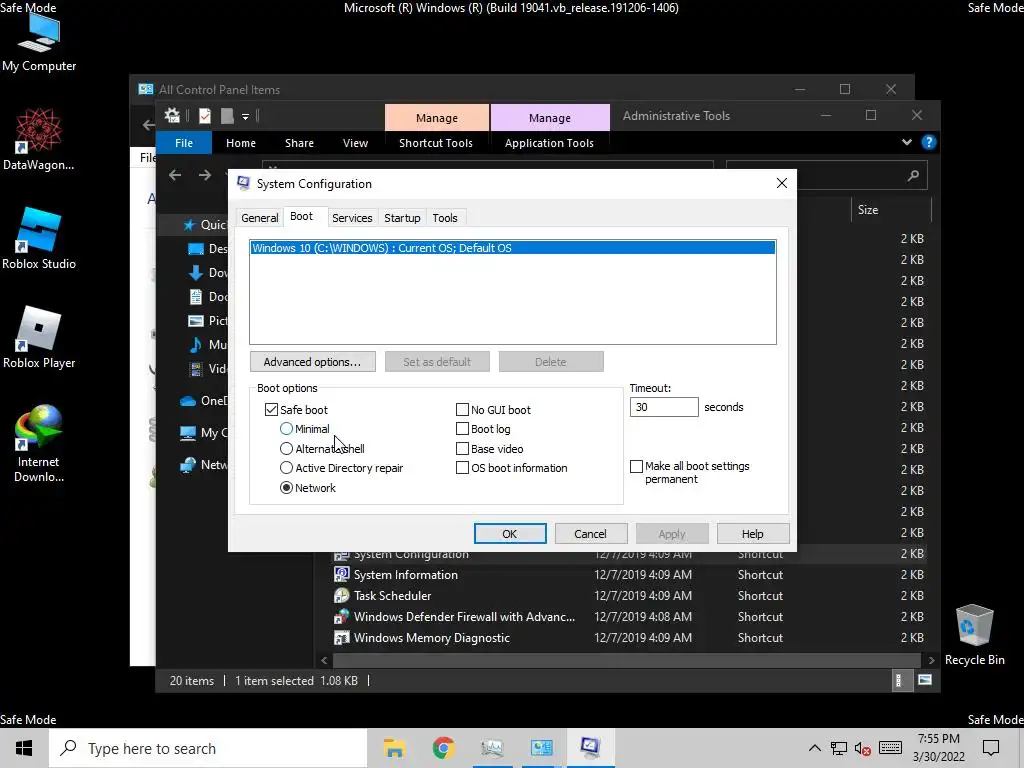Open Shortcut Tools ribbon tab
Screen dimensions: 1024x768
coord(436,143)
